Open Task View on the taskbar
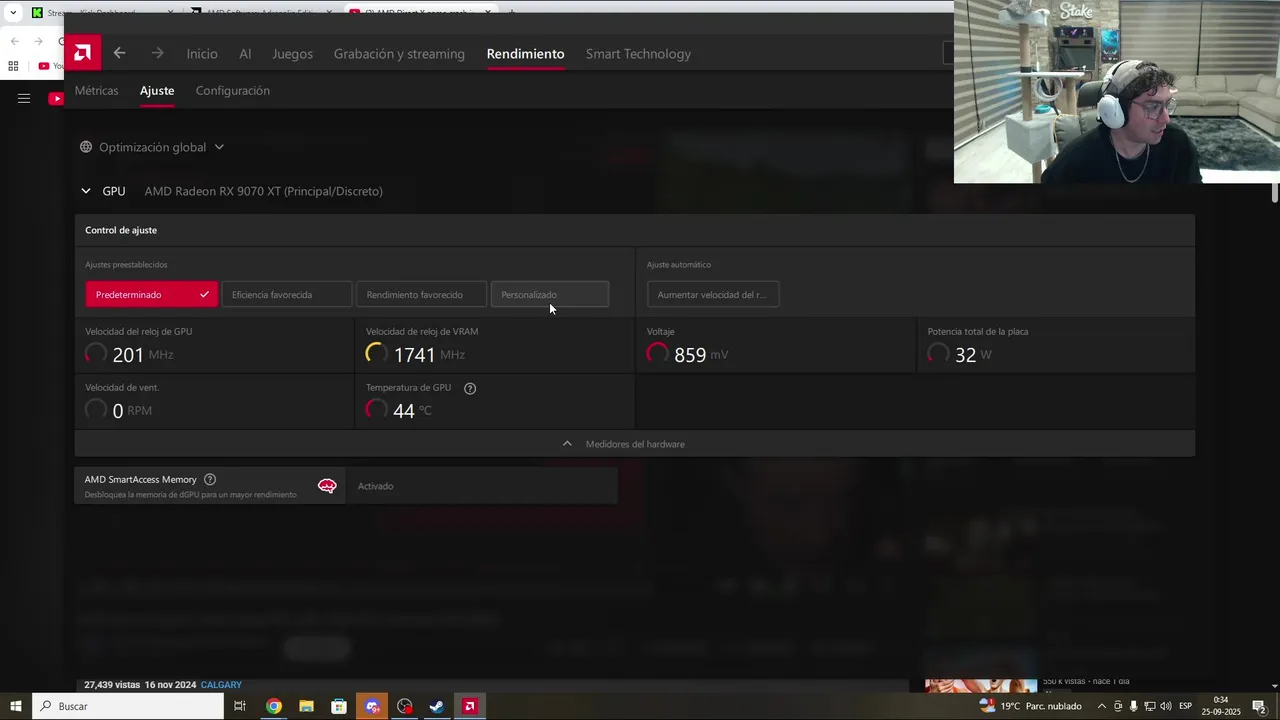This screenshot has width=1280, height=720. coord(240,706)
